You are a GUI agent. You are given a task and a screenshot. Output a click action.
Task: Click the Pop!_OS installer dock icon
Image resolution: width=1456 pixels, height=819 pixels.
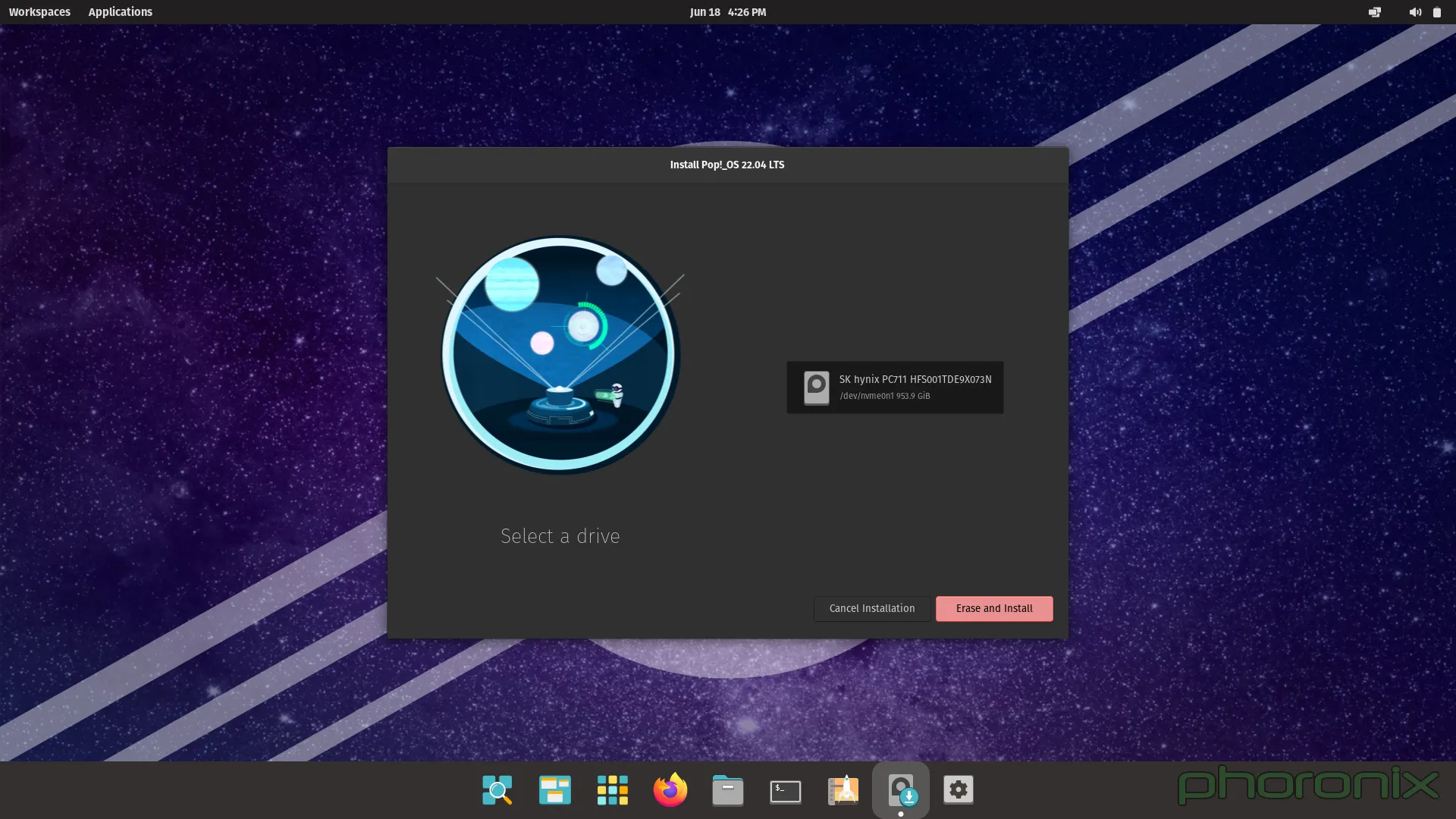(901, 790)
